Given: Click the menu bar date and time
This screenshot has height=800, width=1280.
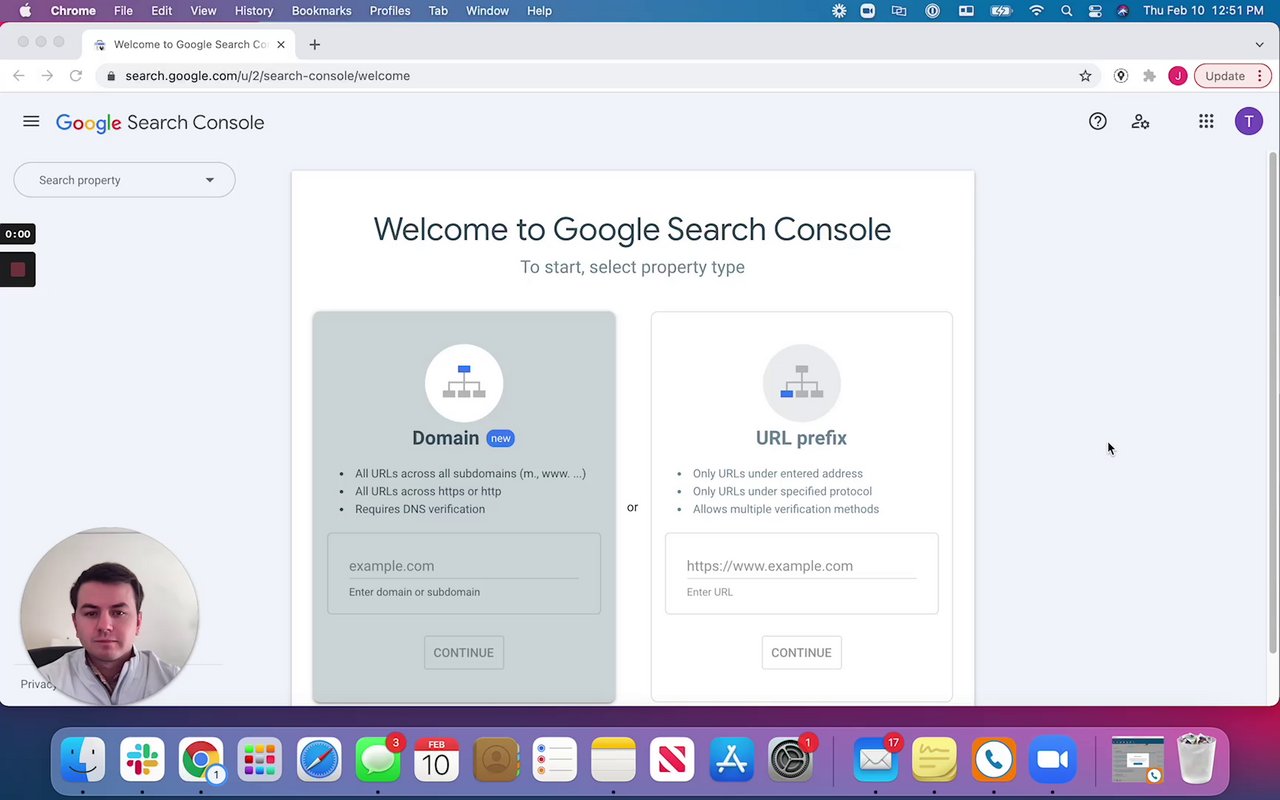Looking at the screenshot, I should click(x=1203, y=11).
